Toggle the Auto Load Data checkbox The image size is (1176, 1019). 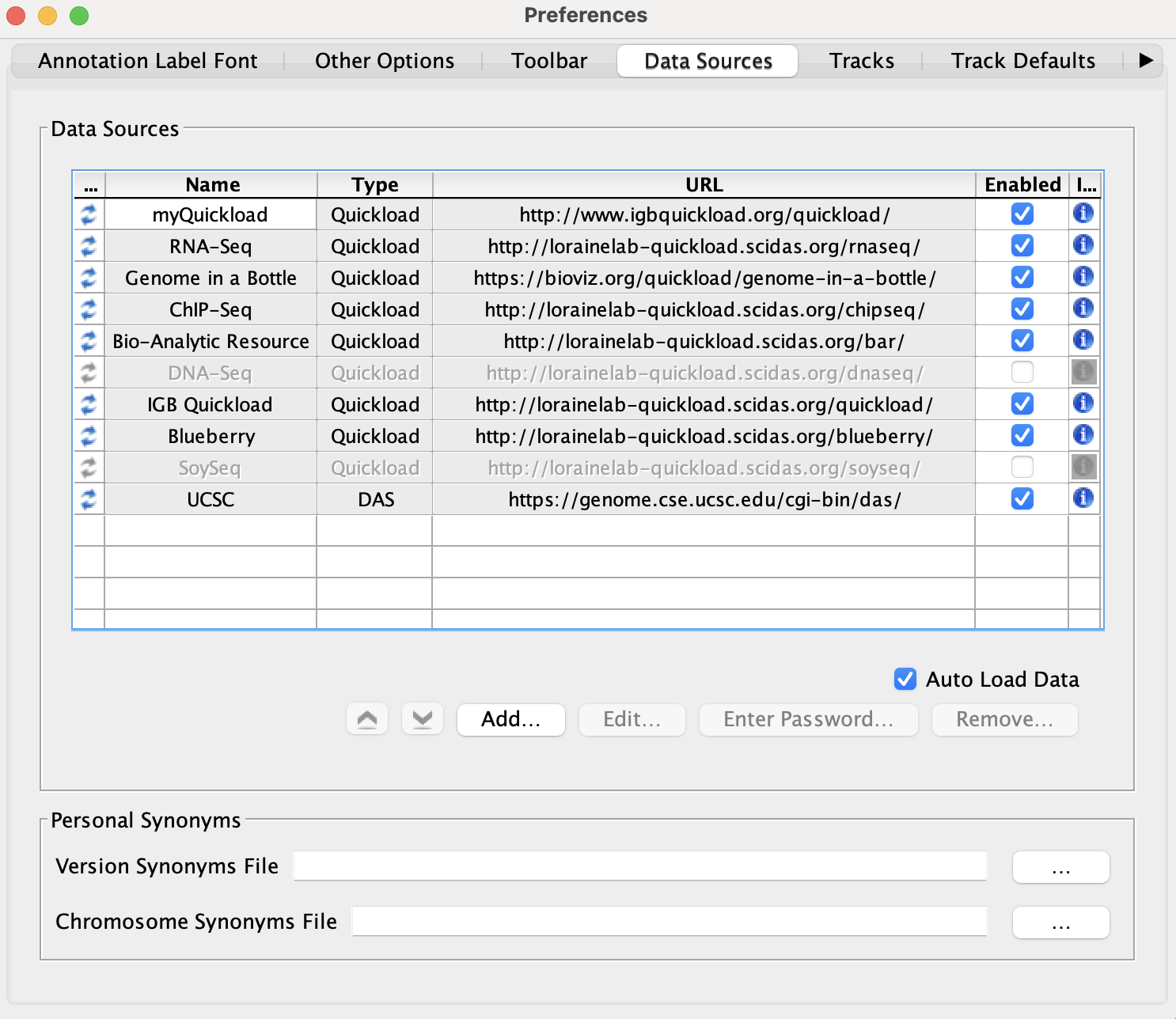pos(905,679)
